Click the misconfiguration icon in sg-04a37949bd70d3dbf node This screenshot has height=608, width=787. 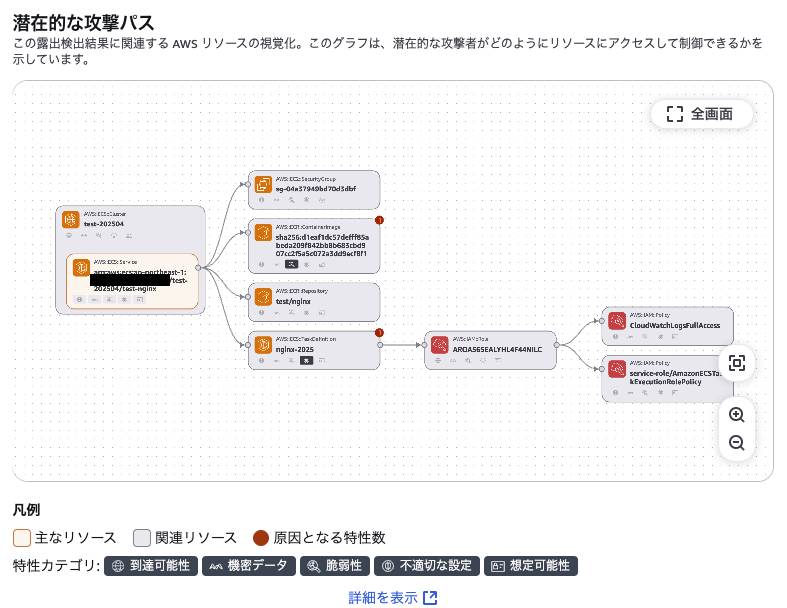pyautogui.click(x=306, y=200)
